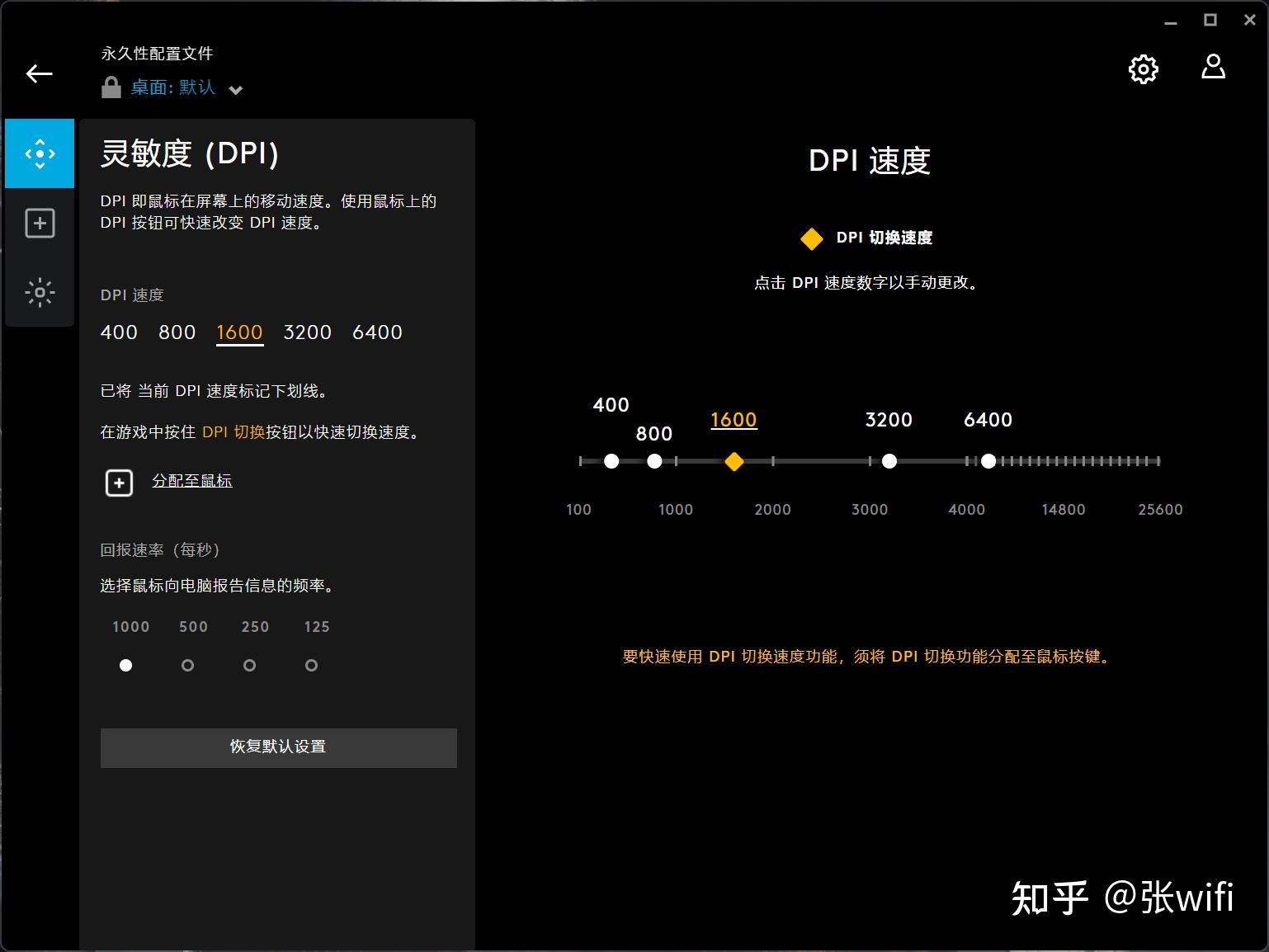Select the 1000 report rate radio button
Image resolution: width=1269 pixels, height=952 pixels.
125,665
